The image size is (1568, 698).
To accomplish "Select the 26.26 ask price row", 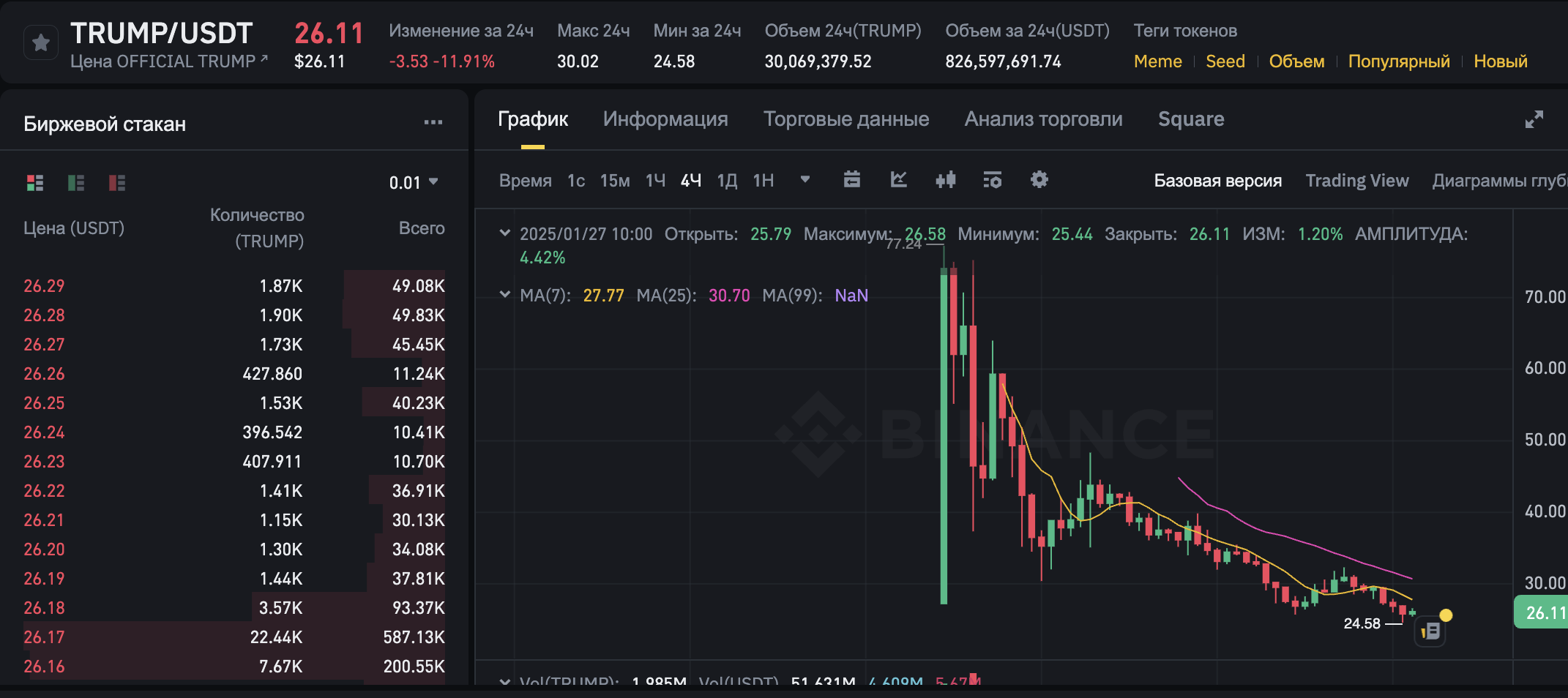I will [234, 374].
